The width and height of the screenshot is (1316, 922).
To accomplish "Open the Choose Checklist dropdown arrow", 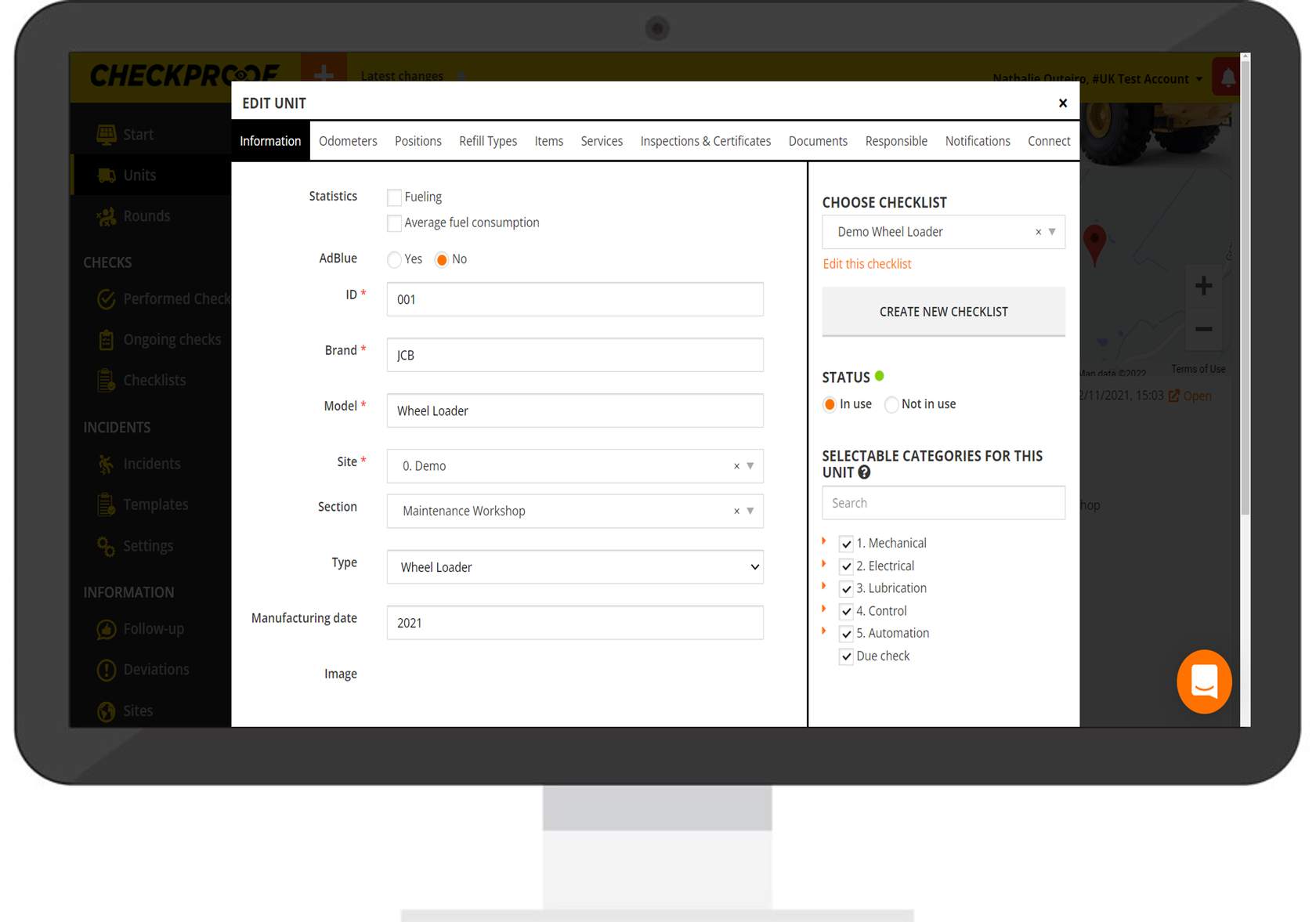I will point(1052,232).
